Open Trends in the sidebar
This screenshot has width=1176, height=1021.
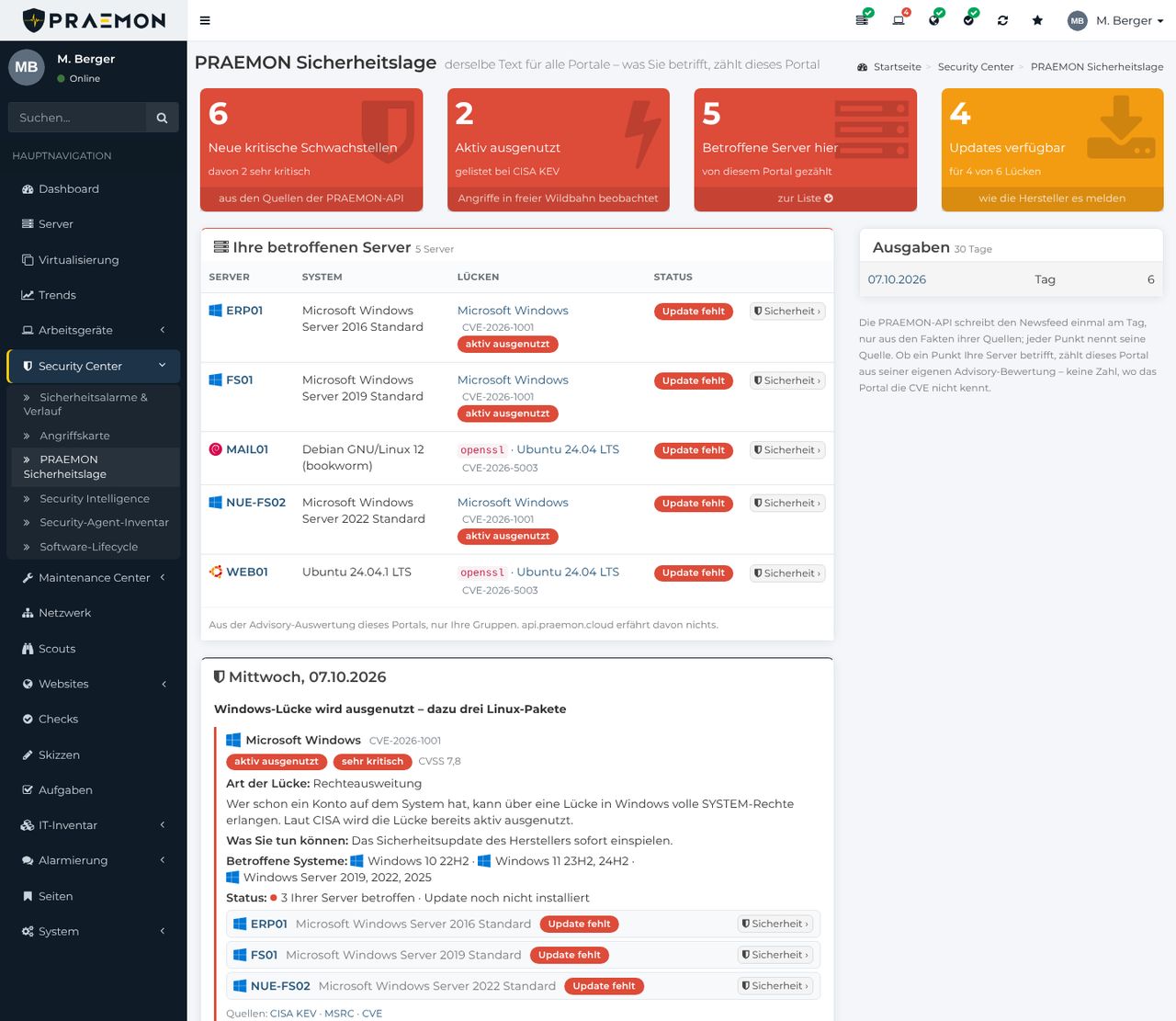[x=93, y=295]
